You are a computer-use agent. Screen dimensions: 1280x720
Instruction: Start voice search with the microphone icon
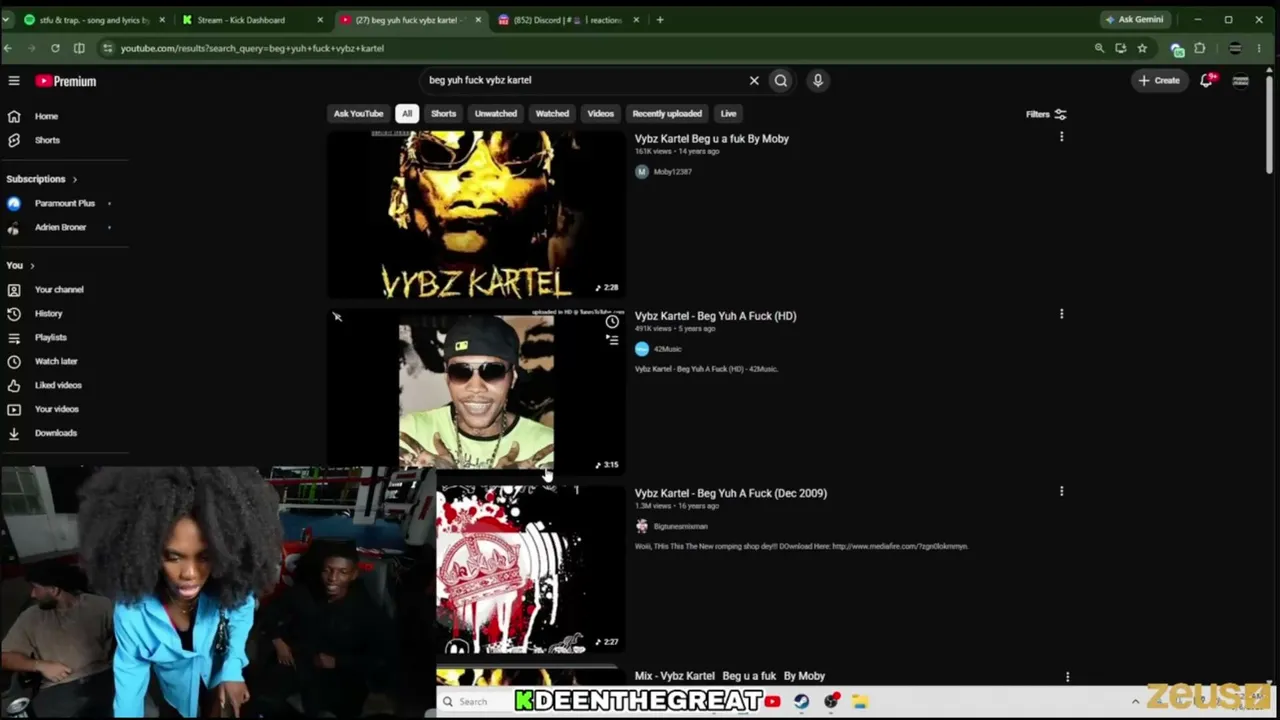tap(818, 81)
